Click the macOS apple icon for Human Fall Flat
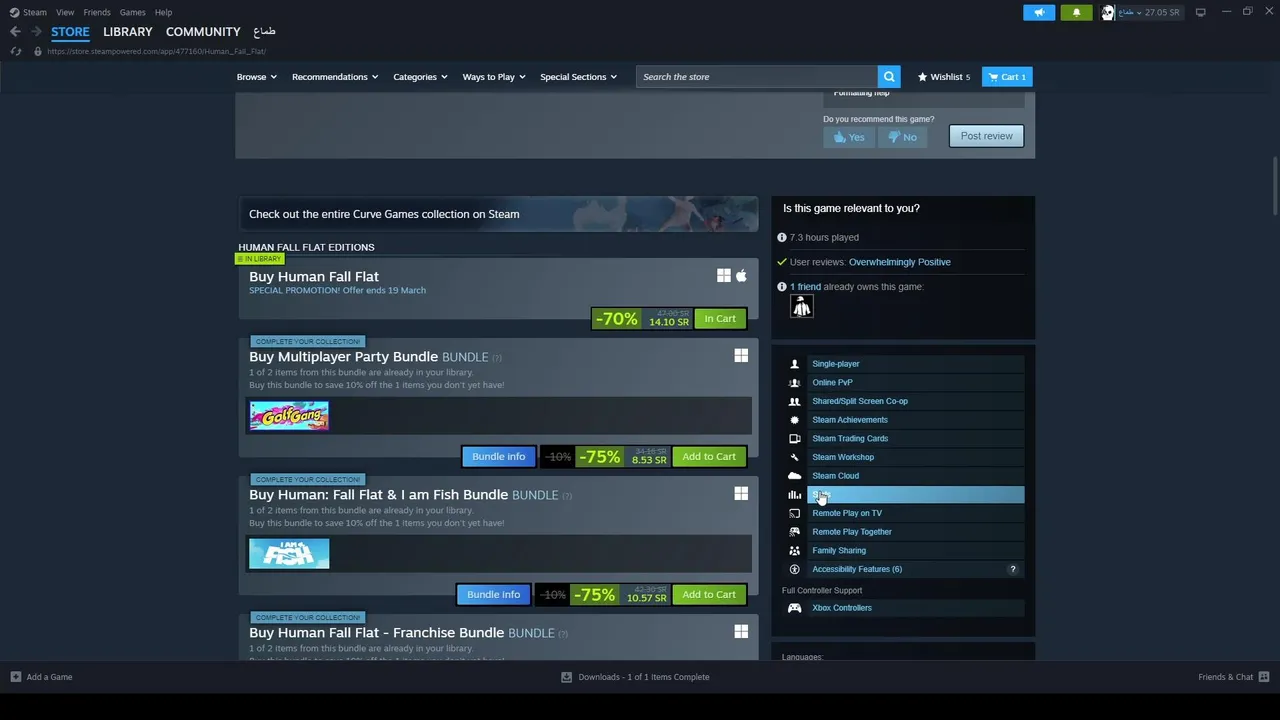This screenshot has width=1280, height=720. pyautogui.click(x=741, y=275)
